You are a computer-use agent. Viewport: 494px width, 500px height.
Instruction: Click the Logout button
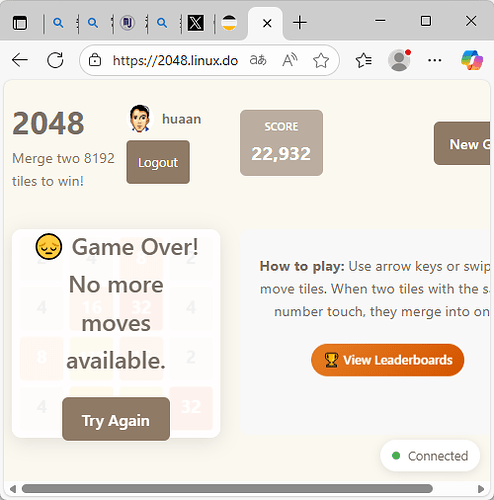(x=158, y=162)
